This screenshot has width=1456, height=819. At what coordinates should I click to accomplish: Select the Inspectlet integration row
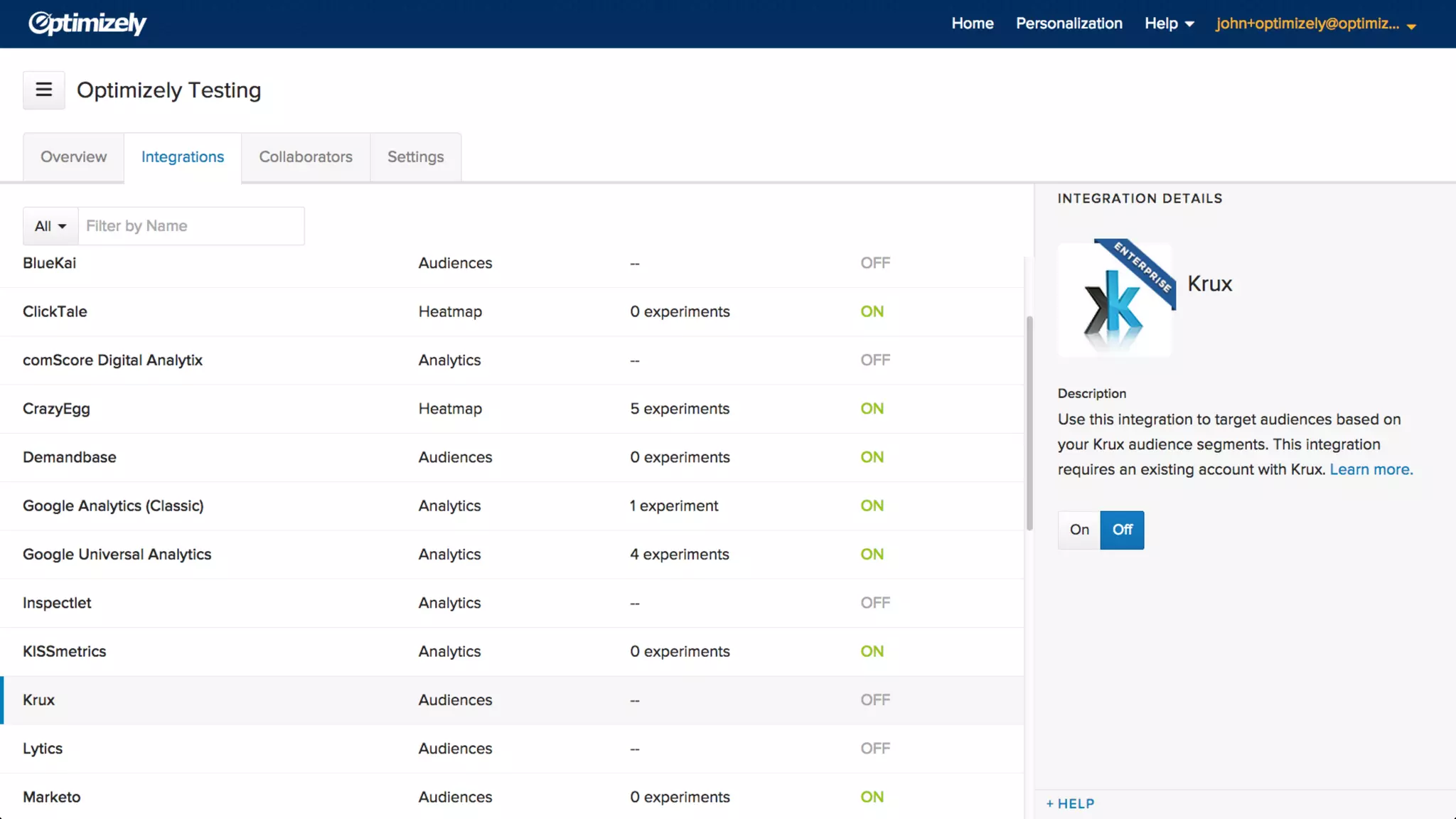click(x=512, y=603)
